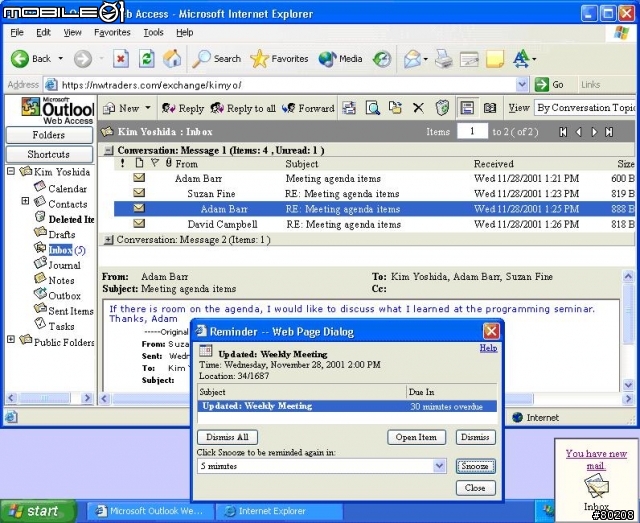Open the Help link in Reminder dialog

488,348
